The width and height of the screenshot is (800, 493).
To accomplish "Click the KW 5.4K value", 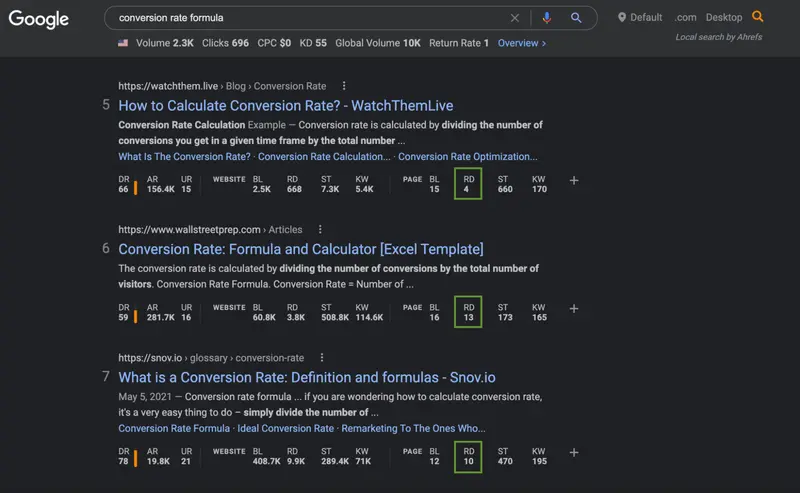I will (x=364, y=189).
